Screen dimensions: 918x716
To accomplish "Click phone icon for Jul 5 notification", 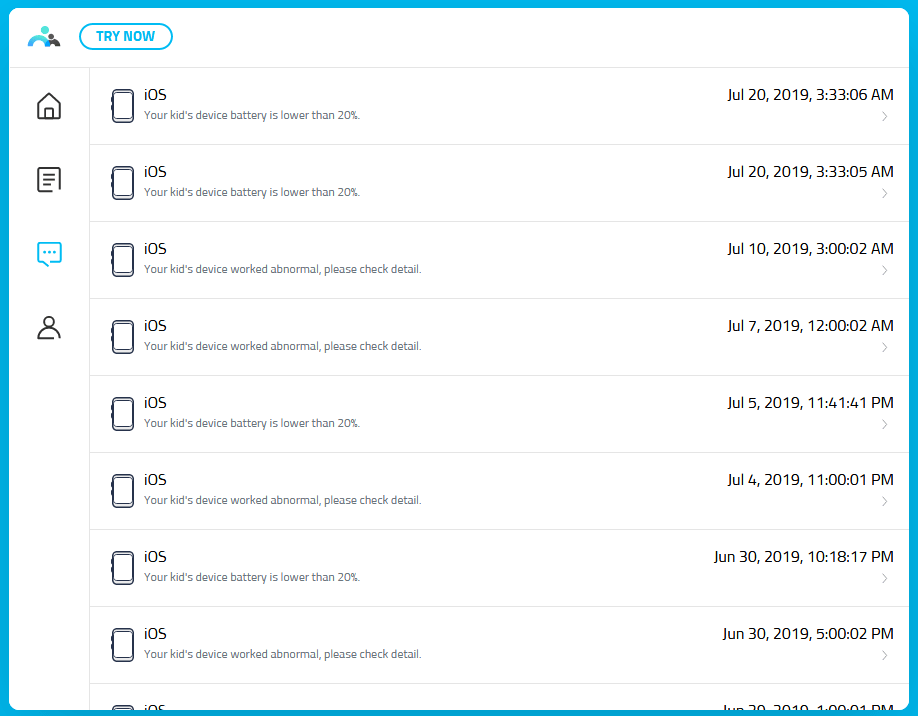I will 122,414.
